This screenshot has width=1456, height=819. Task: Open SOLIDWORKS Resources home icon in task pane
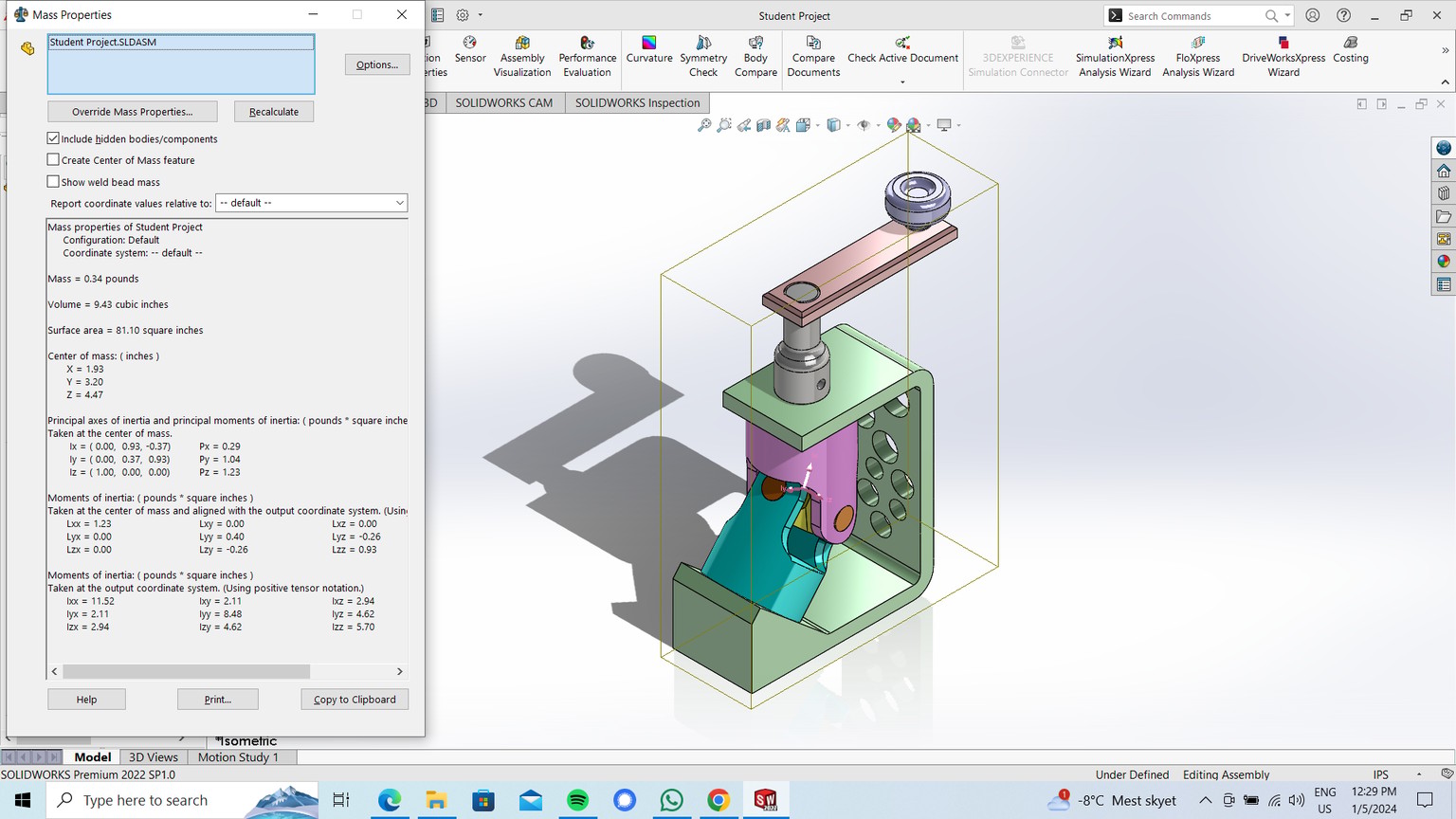point(1444,171)
